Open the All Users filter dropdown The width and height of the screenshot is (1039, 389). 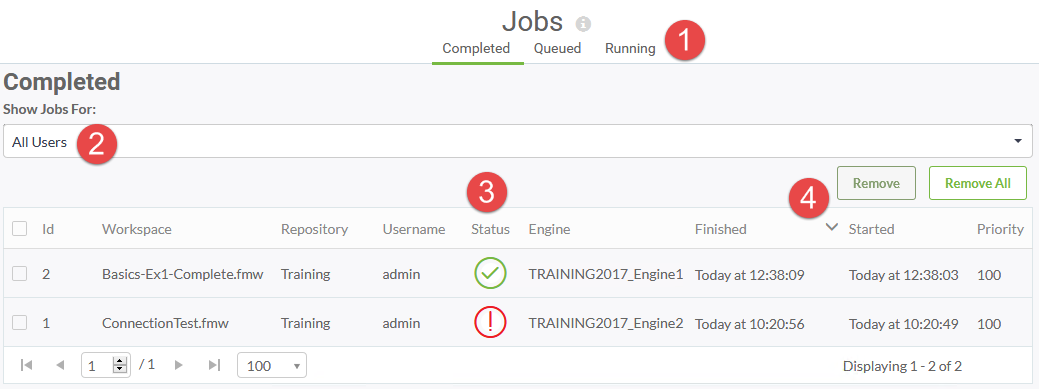coord(518,141)
